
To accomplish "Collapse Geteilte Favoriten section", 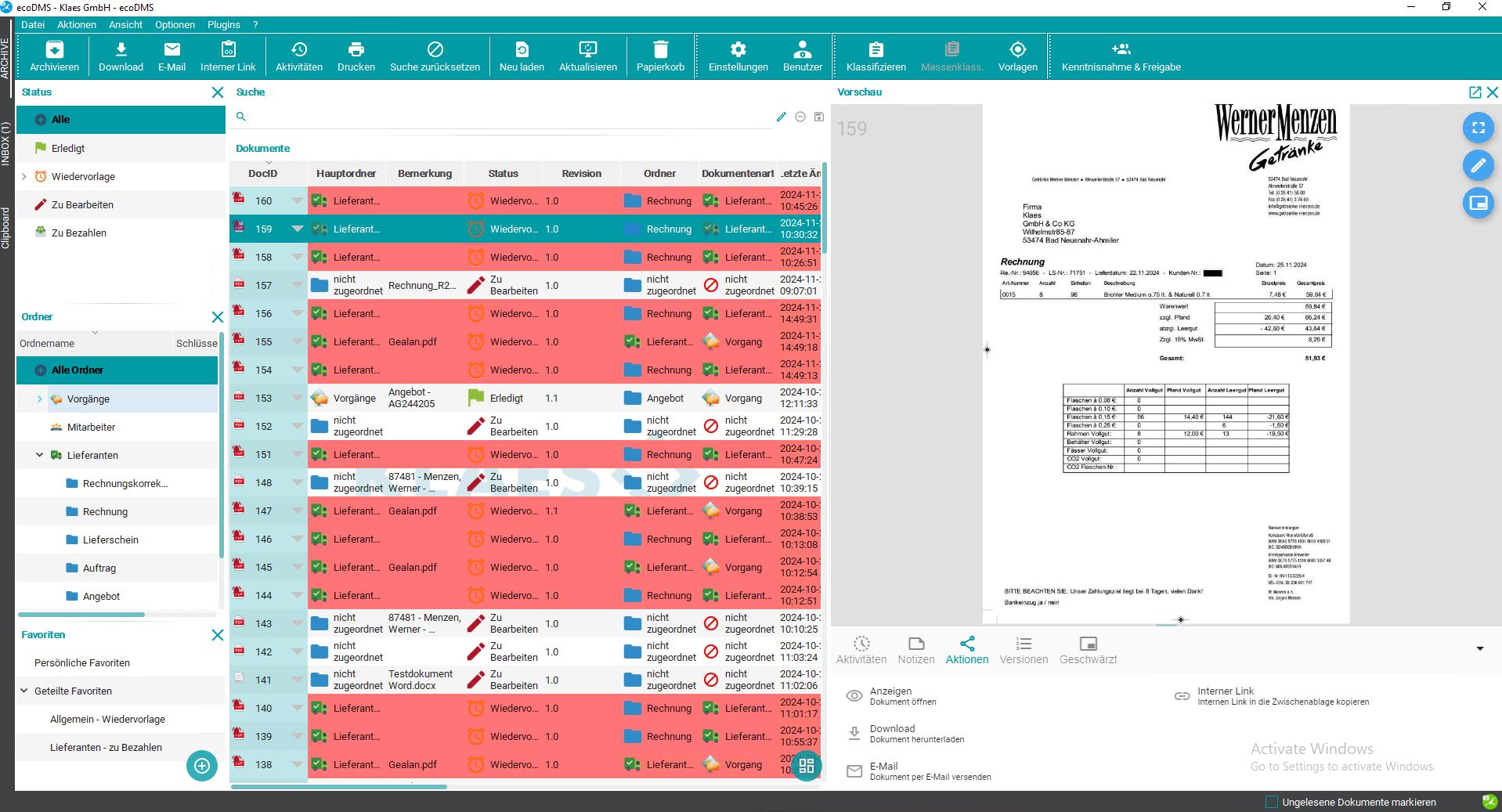I will (x=24, y=691).
